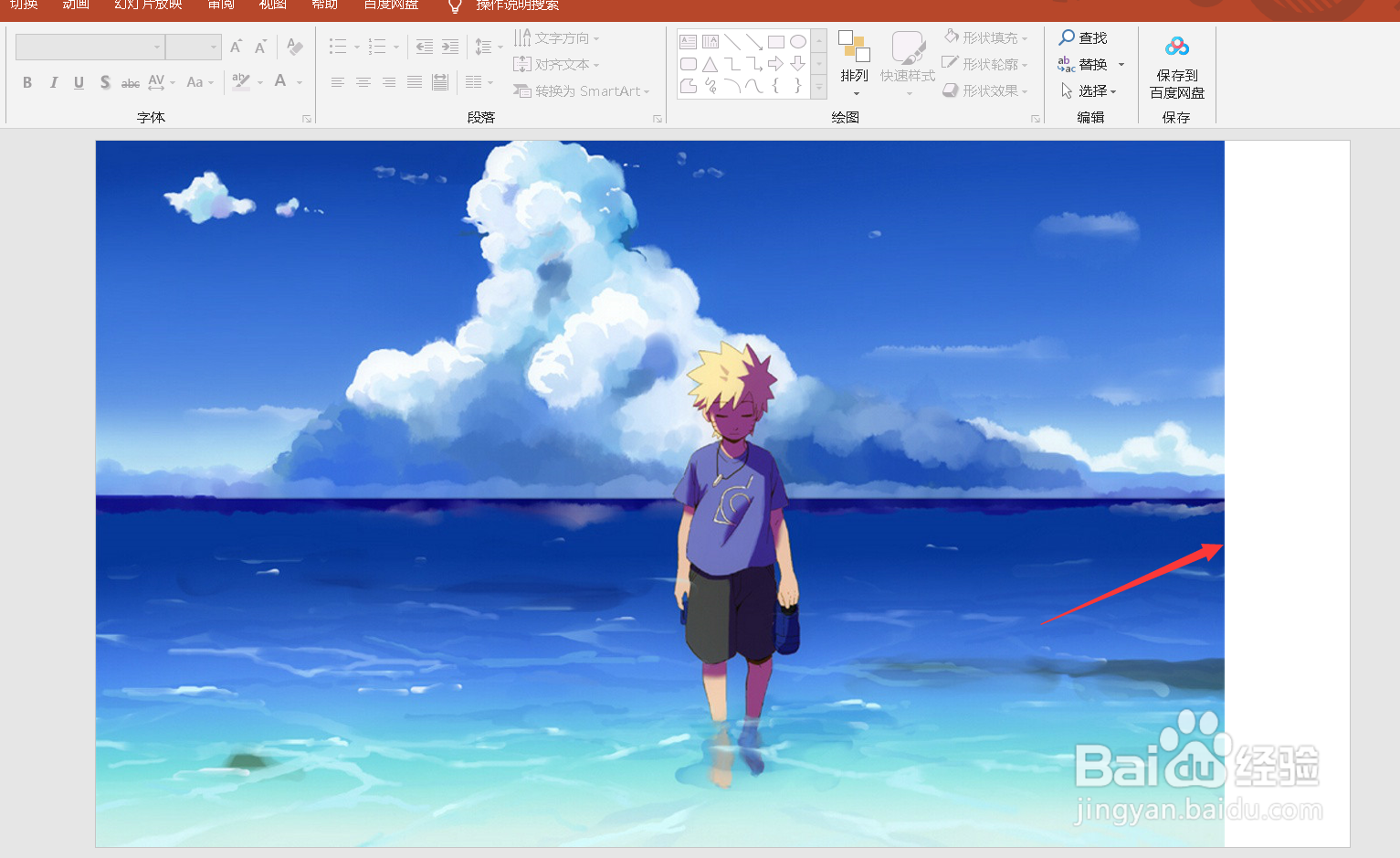Click 查找 find button

click(x=1083, y=37)
